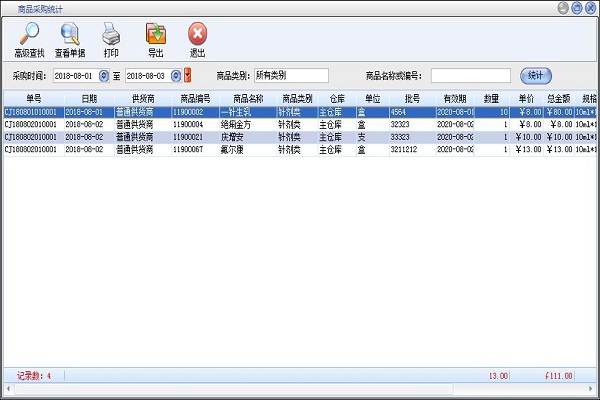Sort by 日期 column header

point(90,99)
